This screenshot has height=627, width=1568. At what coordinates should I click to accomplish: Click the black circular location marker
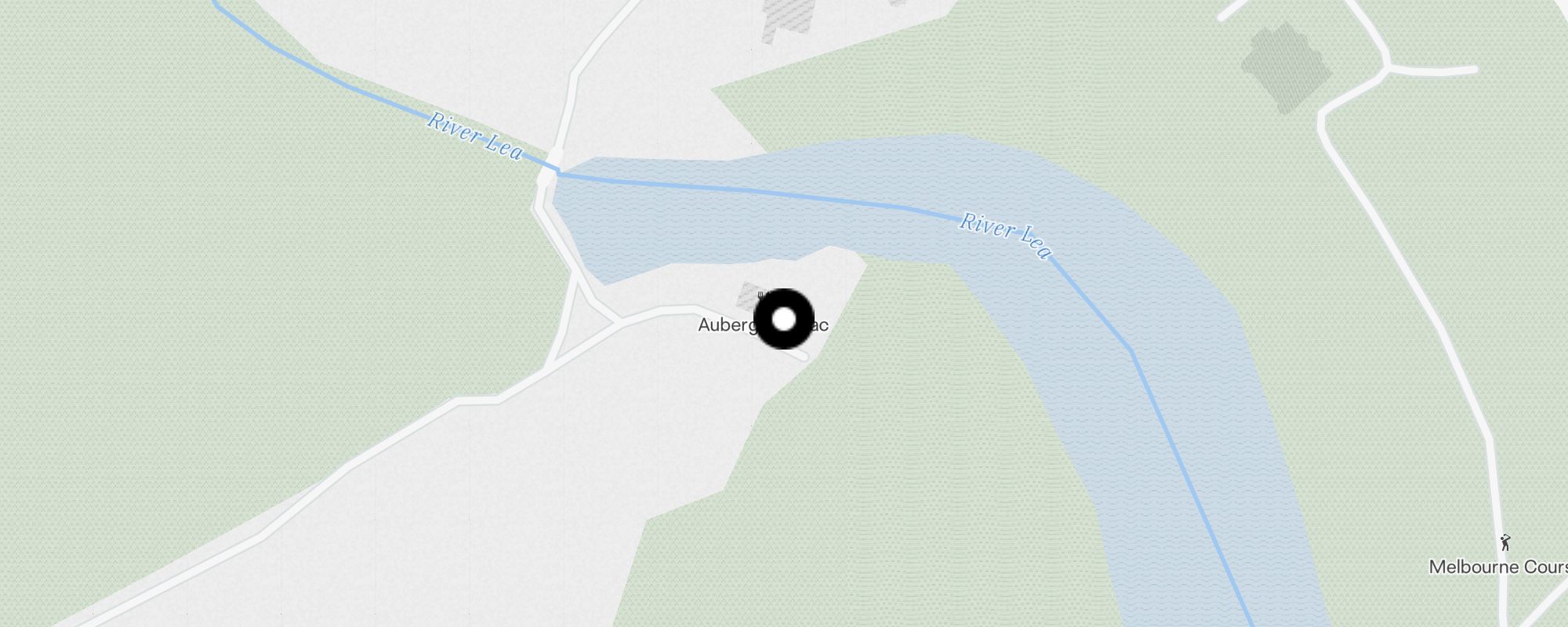(784, 319)
